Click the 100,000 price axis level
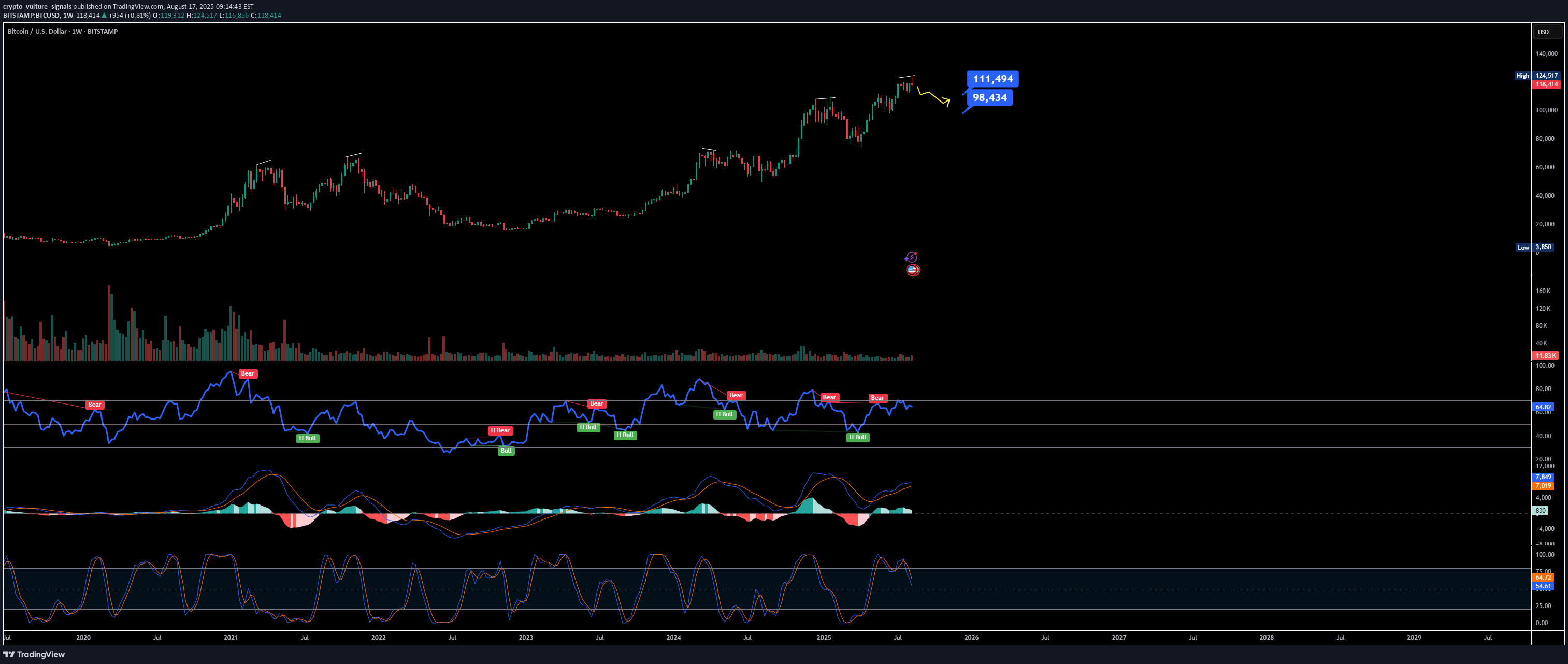1568x664 pixels. [1546, 110]
